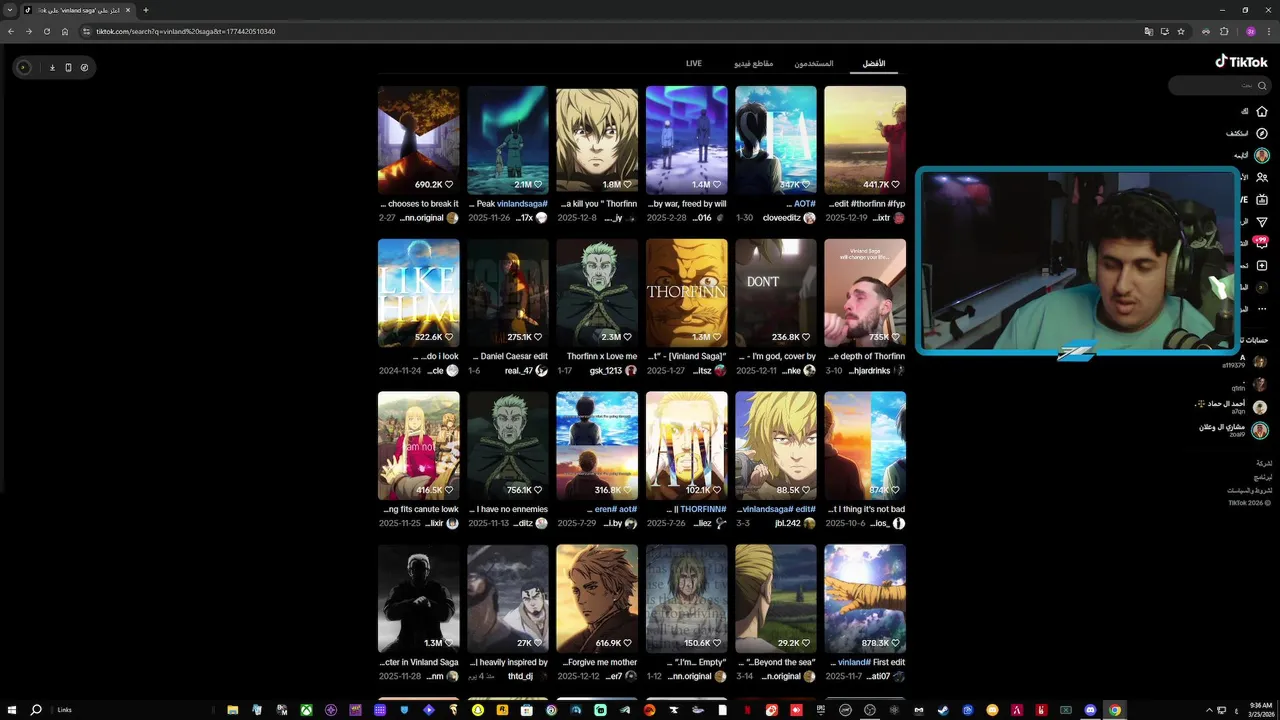The width and height of the screenshot is (1280, 720).
Task: Open silhouette video with 1.3M likes in bottom row
Action: [x=418, y=599]
